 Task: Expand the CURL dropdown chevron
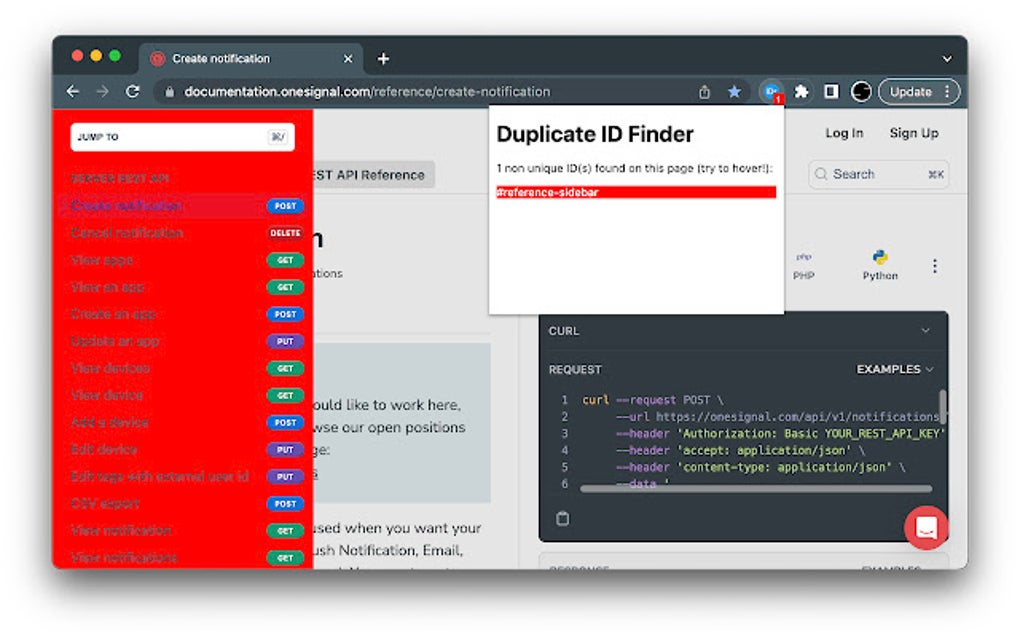pos(925,331)
